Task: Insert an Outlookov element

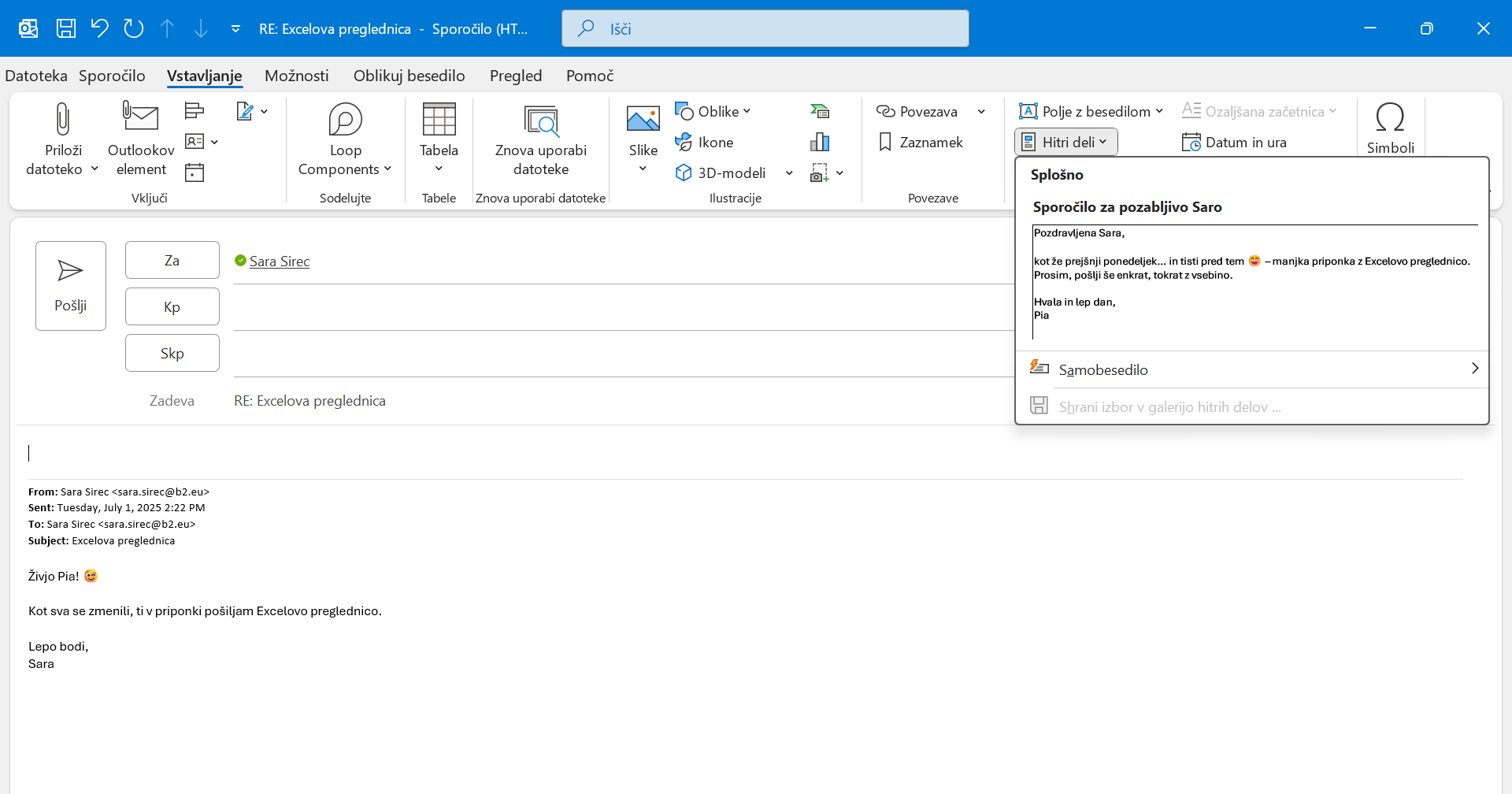Action: pyautogui.click(x=141, y=139)
